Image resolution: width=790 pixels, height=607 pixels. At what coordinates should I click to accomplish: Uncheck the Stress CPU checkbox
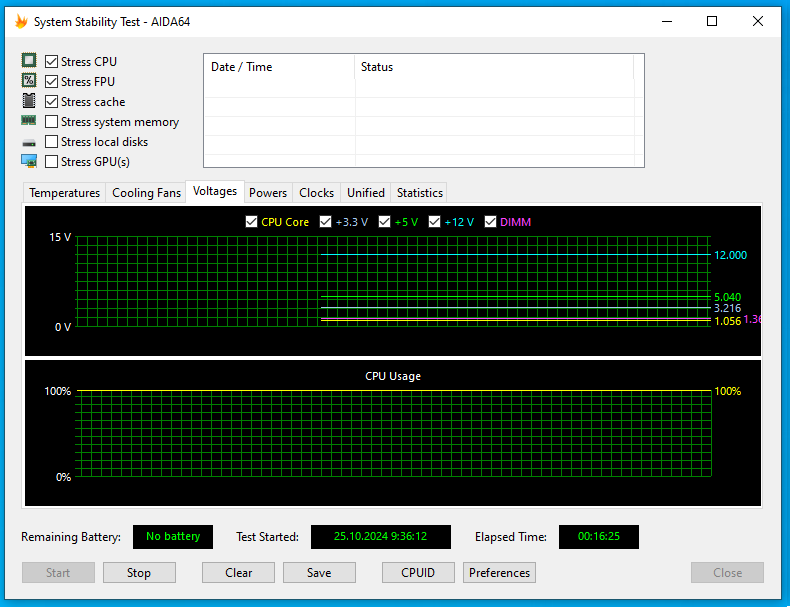(51, 61)
